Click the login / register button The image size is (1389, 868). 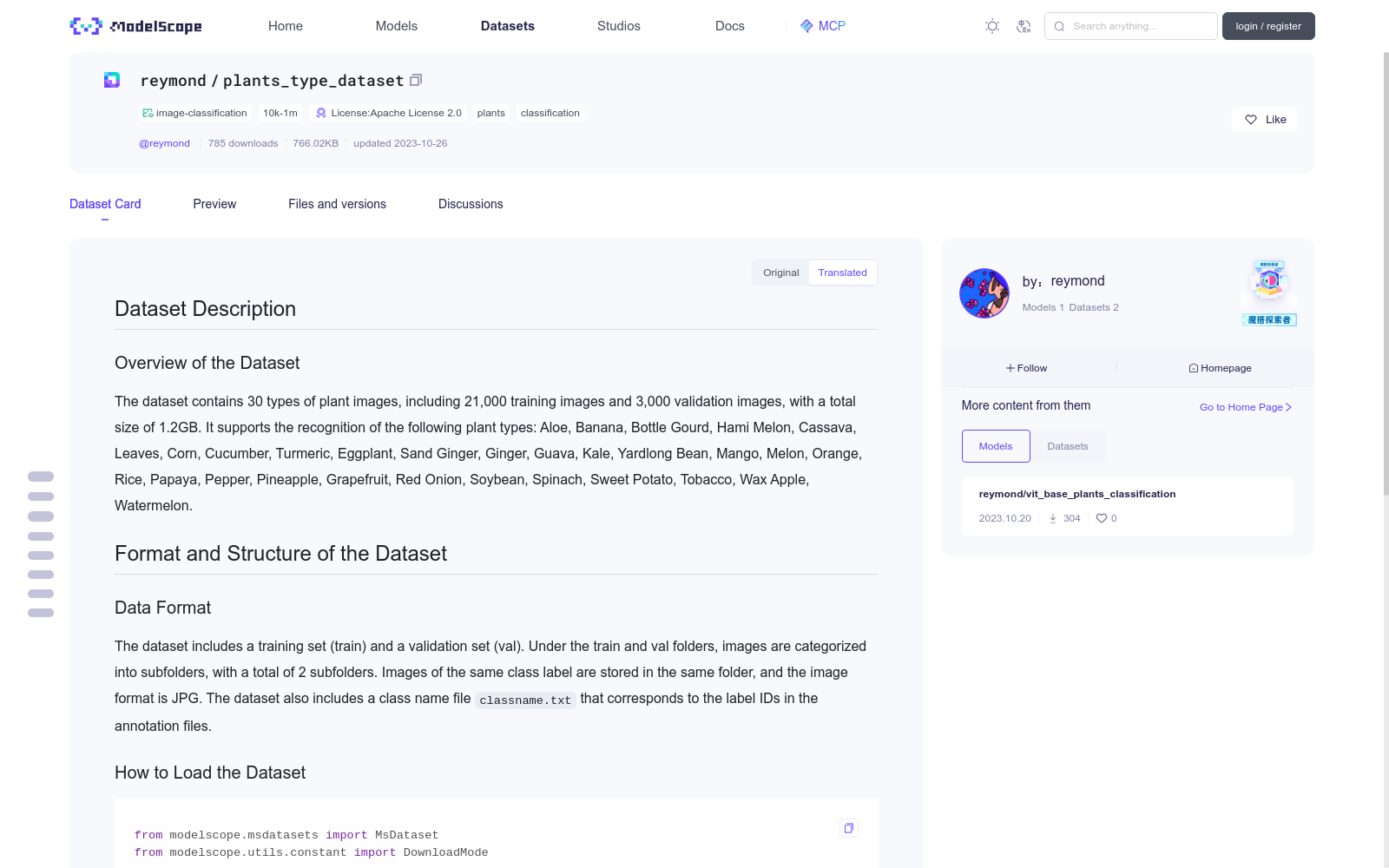point(1268,26)
